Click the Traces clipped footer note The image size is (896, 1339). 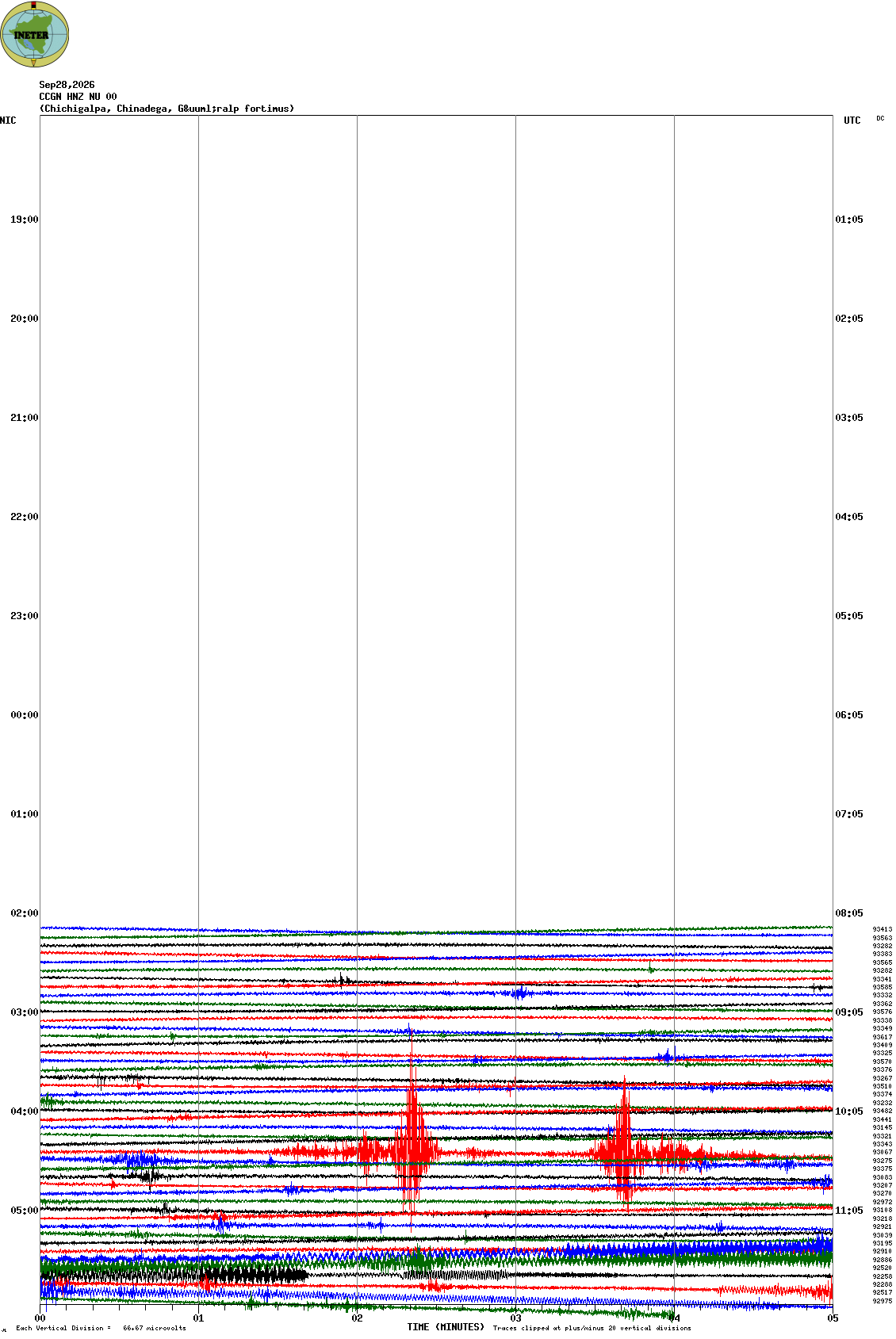(x=592, y=1328)
